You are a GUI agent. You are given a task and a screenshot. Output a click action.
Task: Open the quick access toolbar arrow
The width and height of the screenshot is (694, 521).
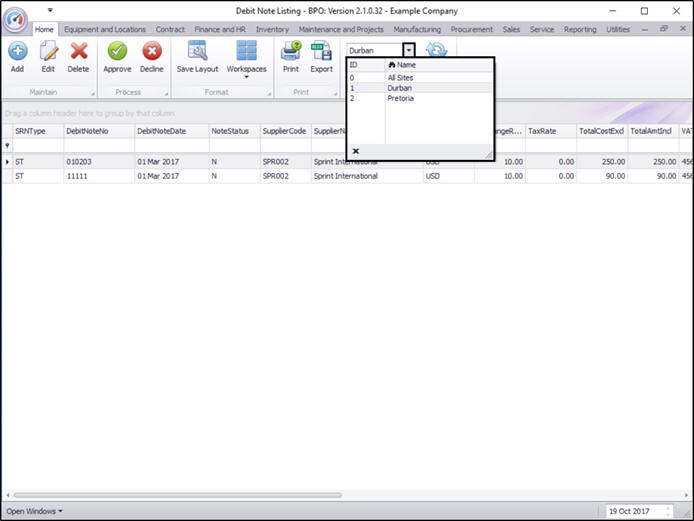tap(50, 10)
